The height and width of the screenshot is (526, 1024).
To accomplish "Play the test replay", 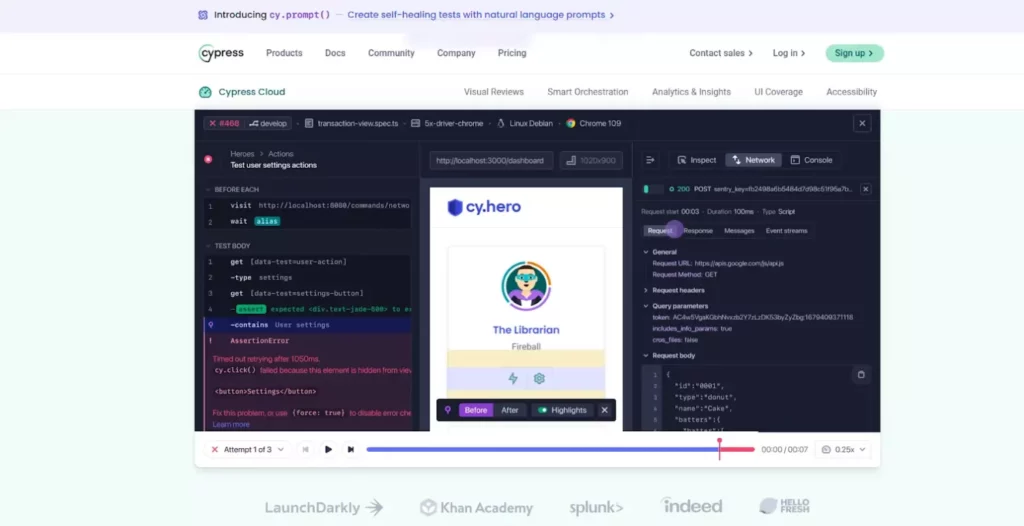I will (x=328, y=450).
